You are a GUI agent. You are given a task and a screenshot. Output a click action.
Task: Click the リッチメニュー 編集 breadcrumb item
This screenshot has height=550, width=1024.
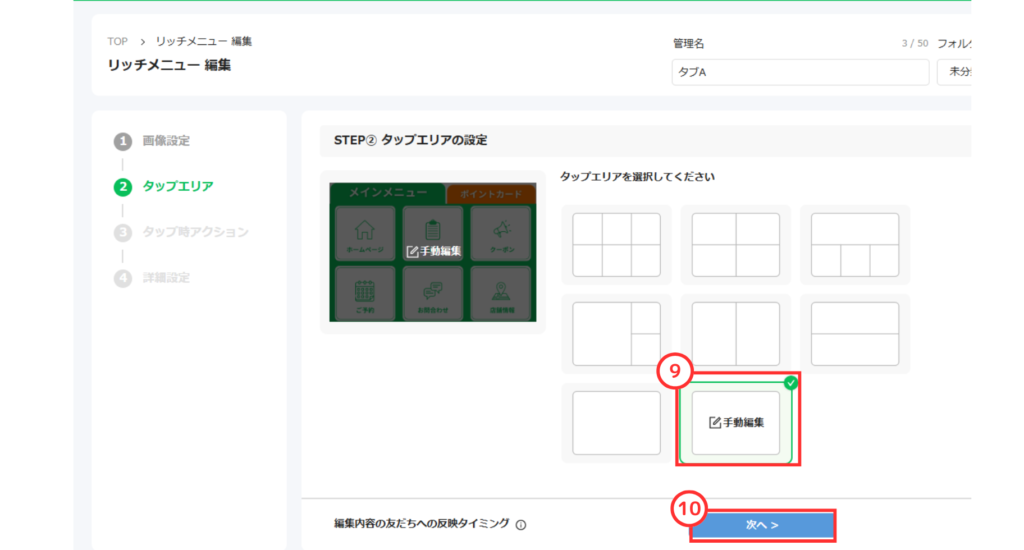(204, 42)
